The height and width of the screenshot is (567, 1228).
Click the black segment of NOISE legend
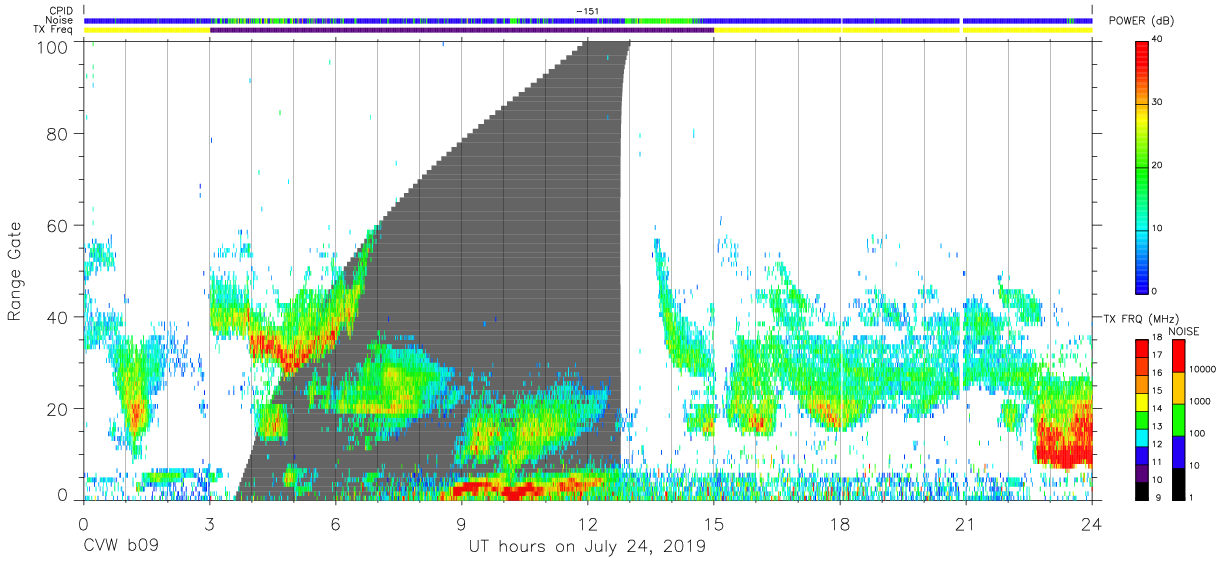(x=1178, y=483)
